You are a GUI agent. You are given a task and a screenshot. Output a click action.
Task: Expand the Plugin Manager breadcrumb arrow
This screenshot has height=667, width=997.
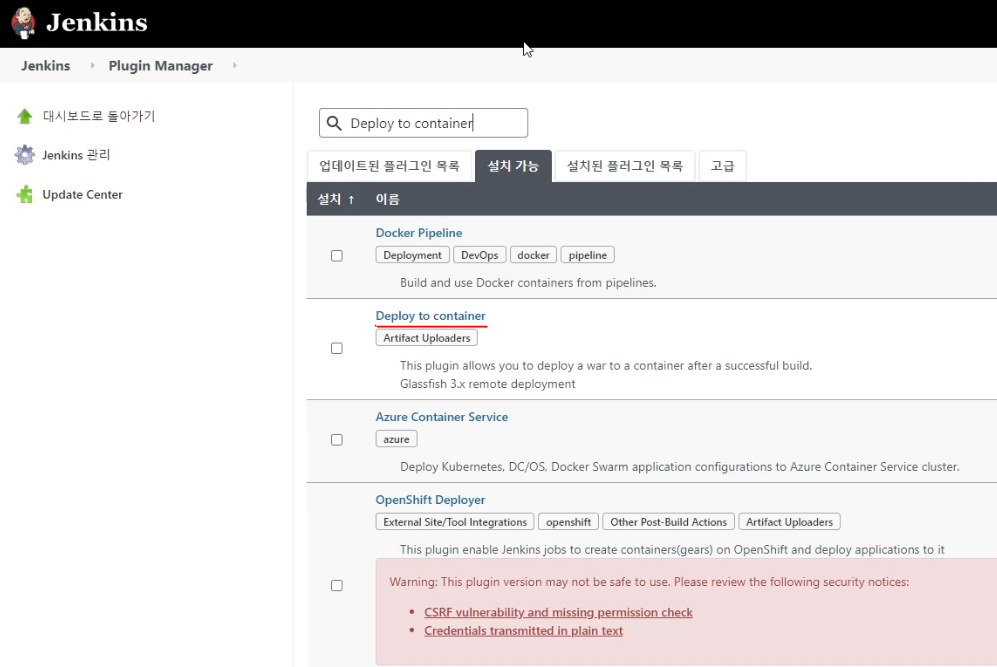coord(235,66)
